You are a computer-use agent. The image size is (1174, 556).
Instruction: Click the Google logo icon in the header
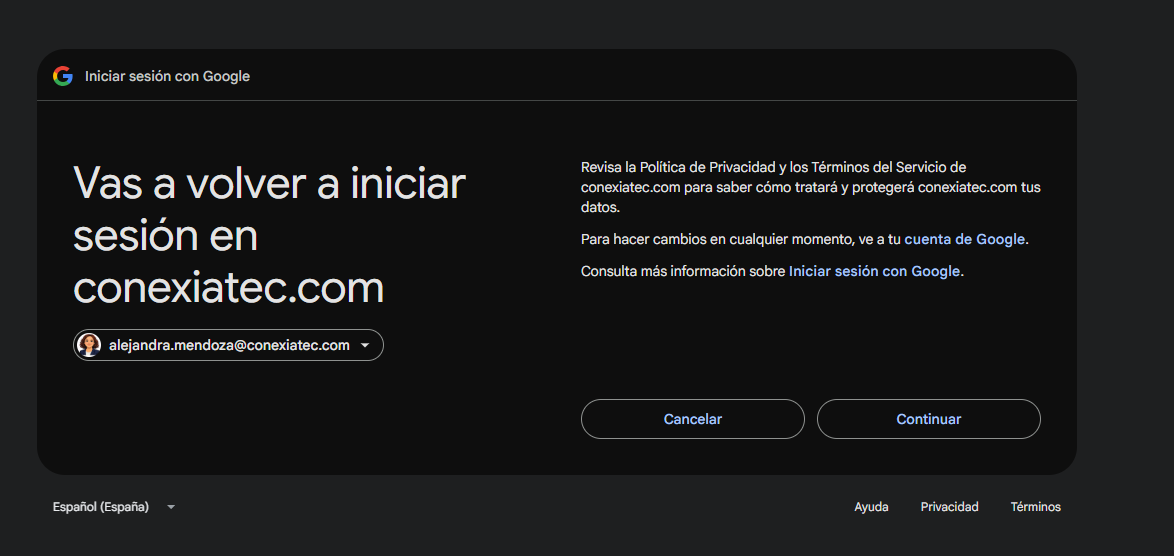coord(63,76)
